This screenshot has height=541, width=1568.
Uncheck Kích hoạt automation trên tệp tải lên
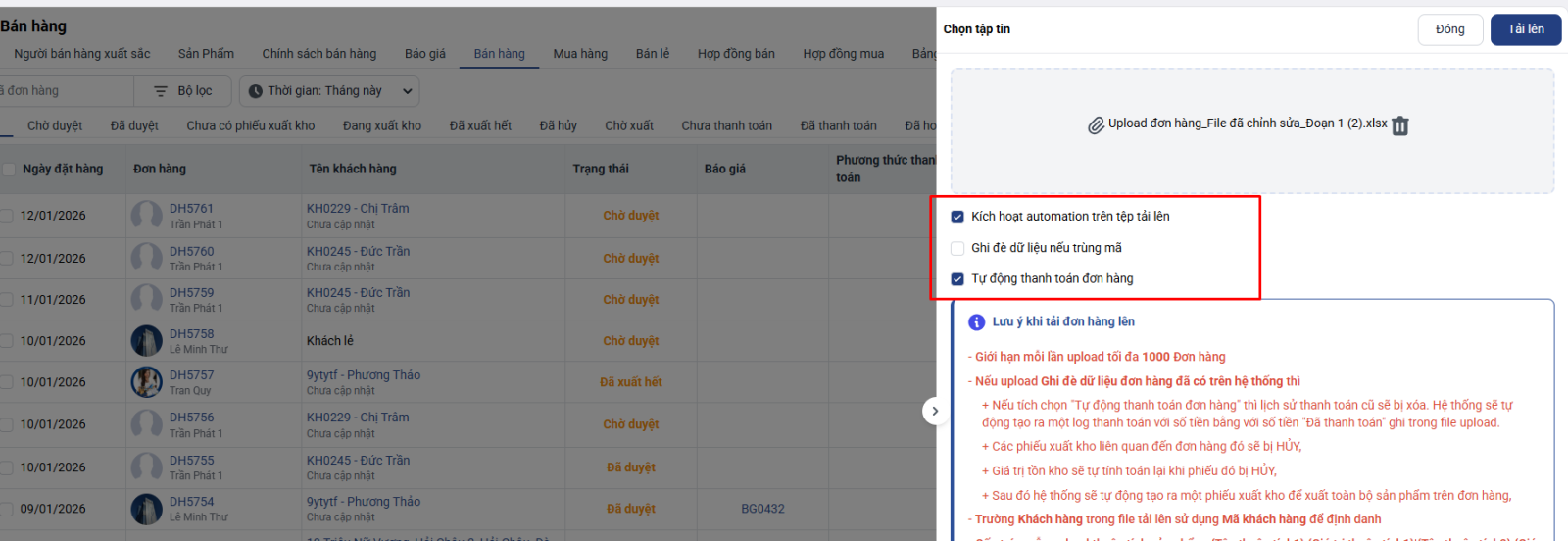point(957,217)
